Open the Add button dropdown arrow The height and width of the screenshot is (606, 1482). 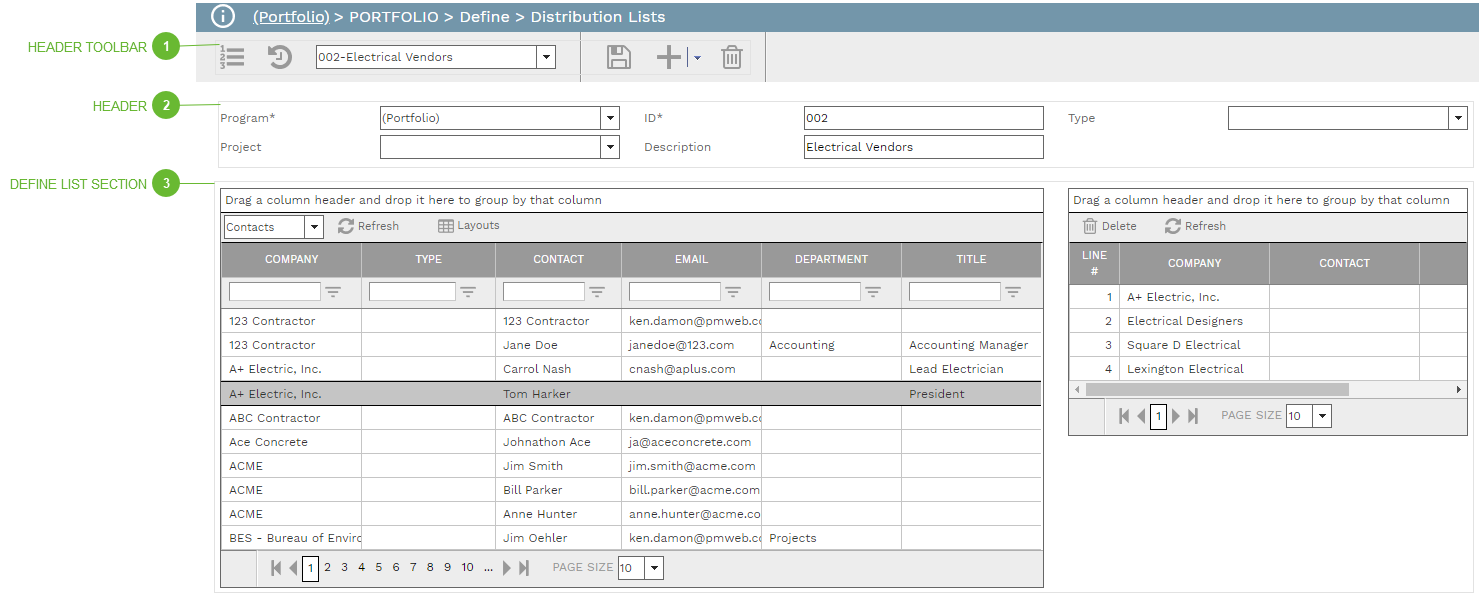coord(697,58)
